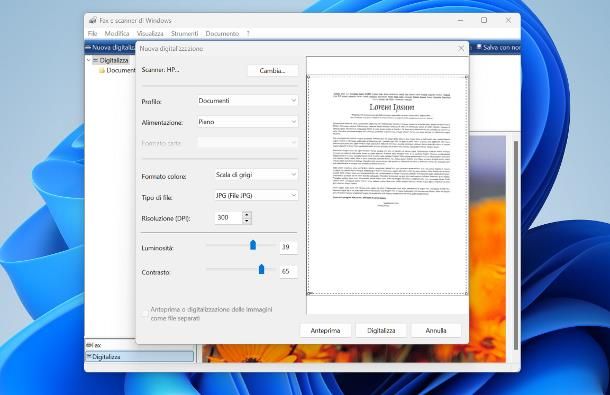
Task: Click the Luminosità value field
Action: click(x=288, y=247)
